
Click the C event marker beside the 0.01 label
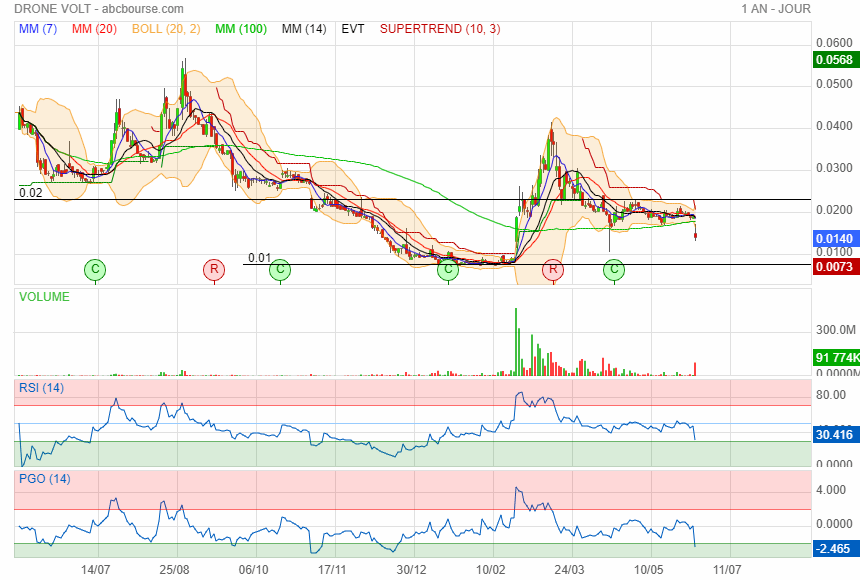(x=280, y=269)
